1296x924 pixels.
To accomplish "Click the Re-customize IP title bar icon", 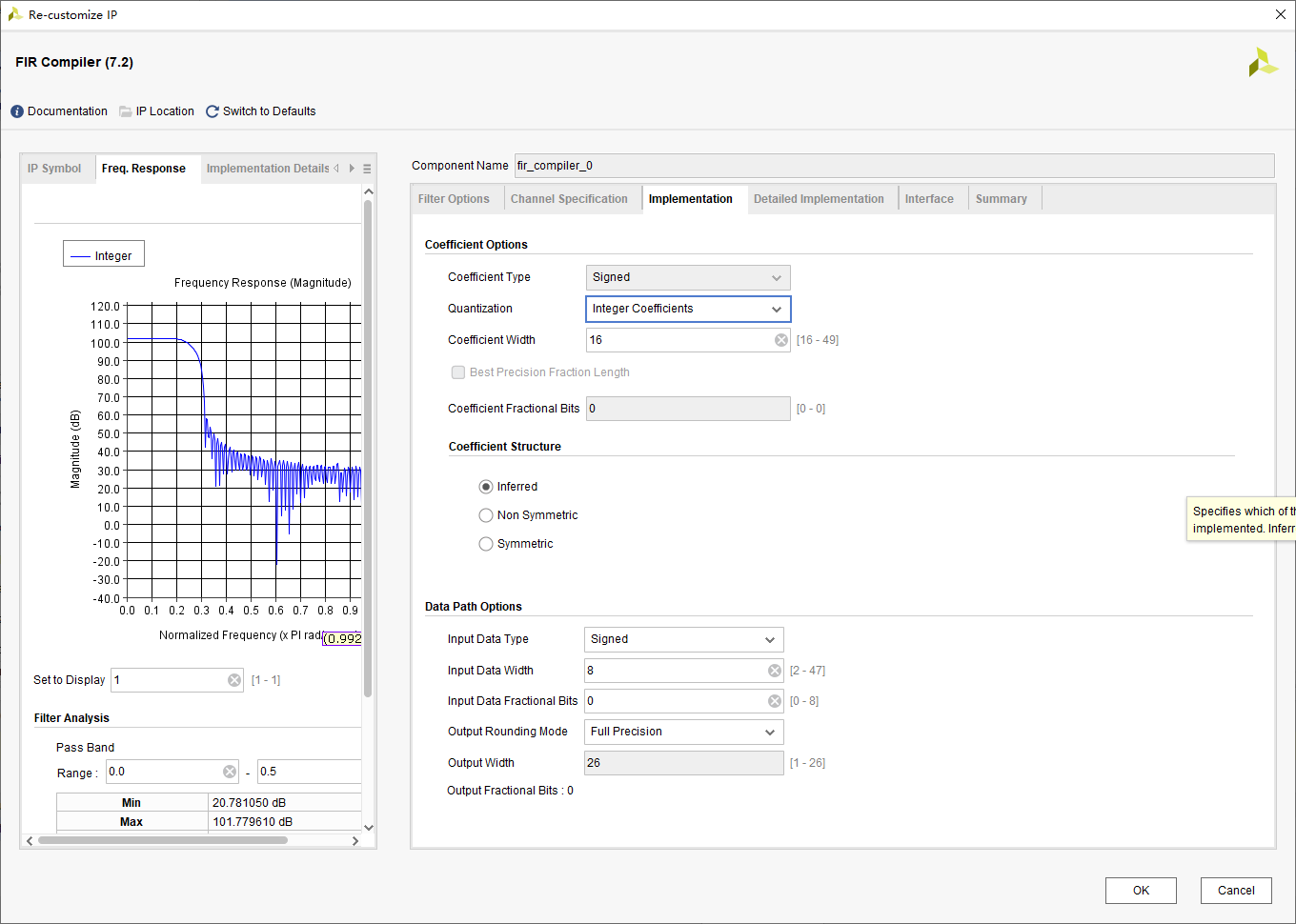I will [x=14, y=14].
